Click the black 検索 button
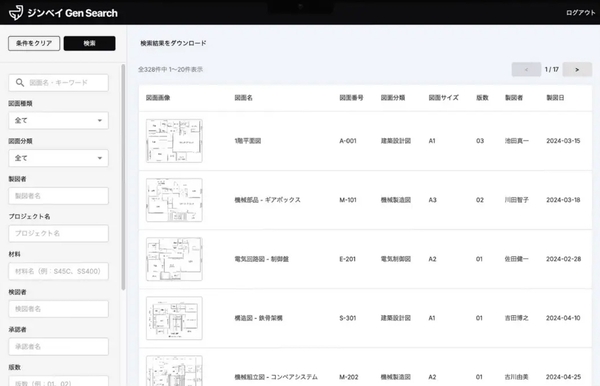Screen dimensions: 600x386 pos(90,43)
